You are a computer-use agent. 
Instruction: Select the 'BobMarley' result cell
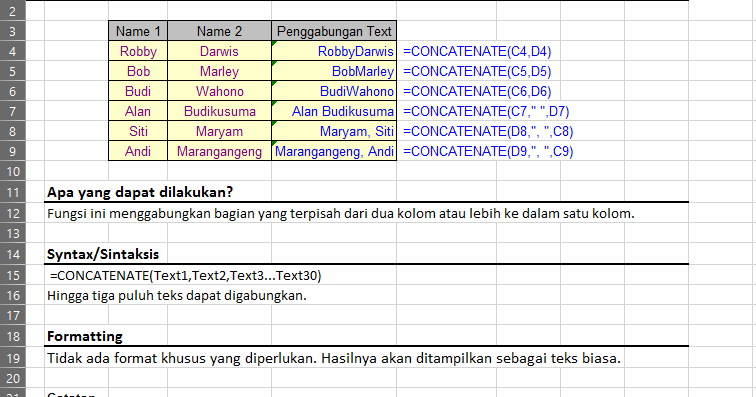pos(334,71)
